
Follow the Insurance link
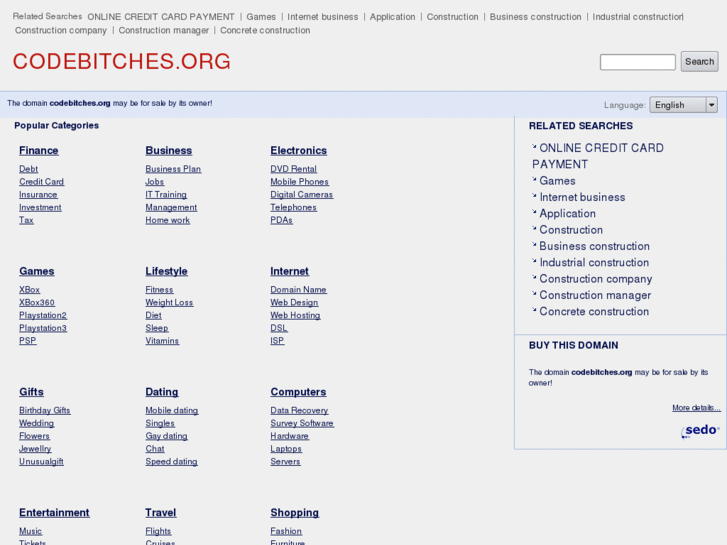[38, 195]
